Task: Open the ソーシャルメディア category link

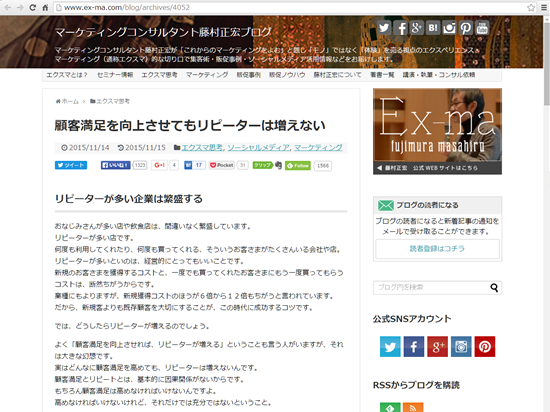Action: 258,148
